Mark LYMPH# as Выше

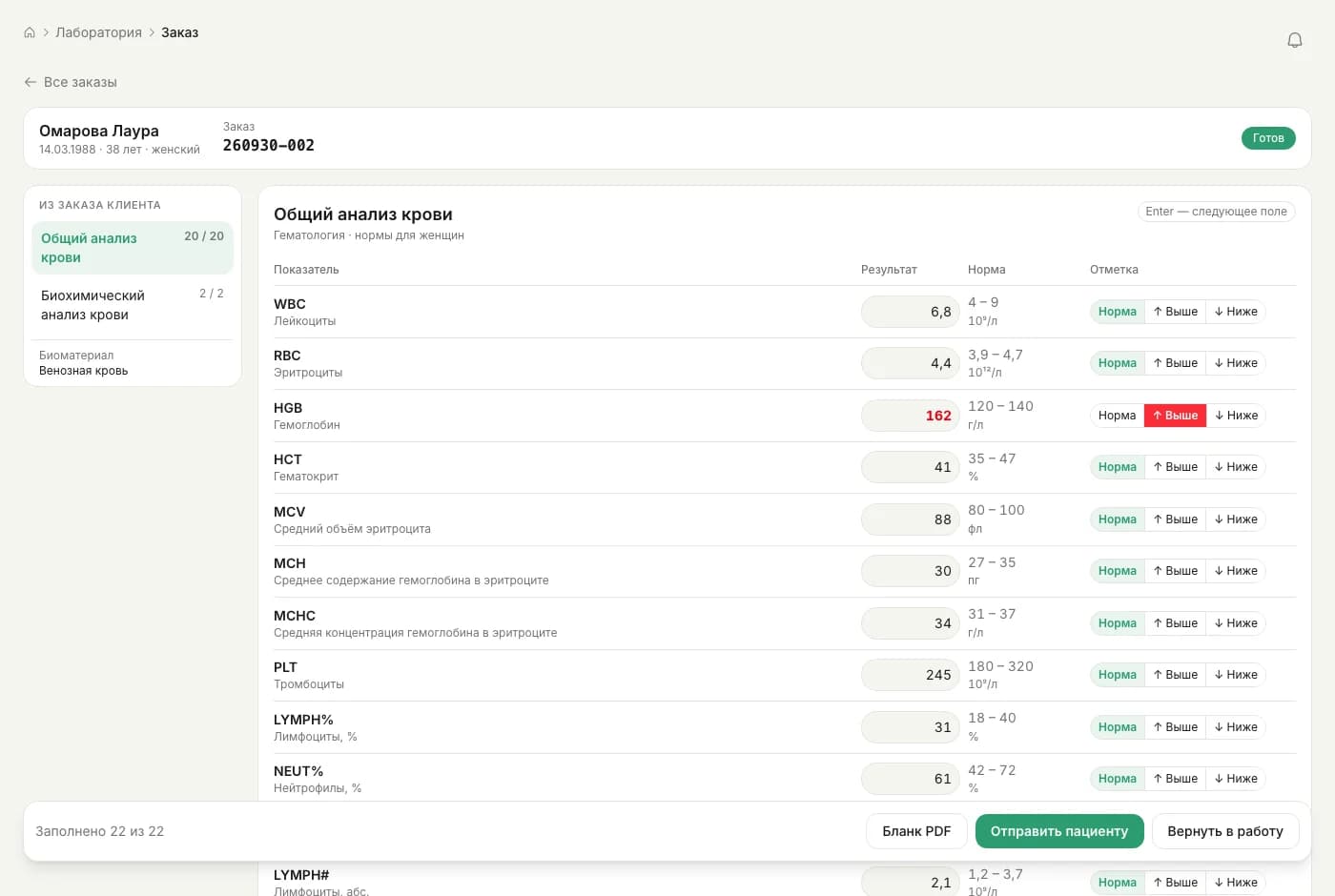tap(1175, 883)
